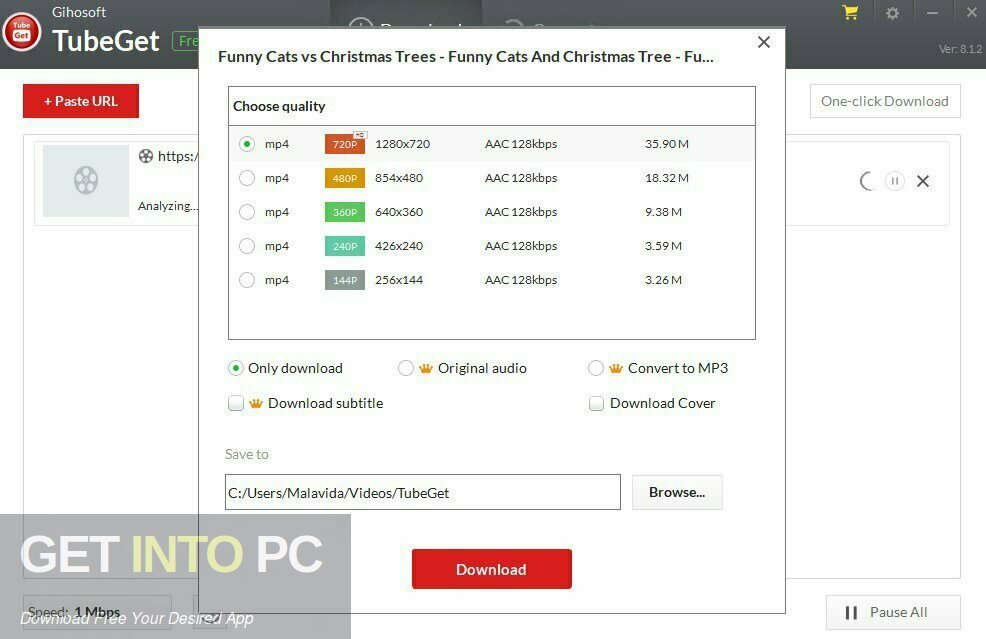Click the 640x360 resolution text
This screenshot has height=639, width=986.
pyautogui.click(x=399, y=212)
